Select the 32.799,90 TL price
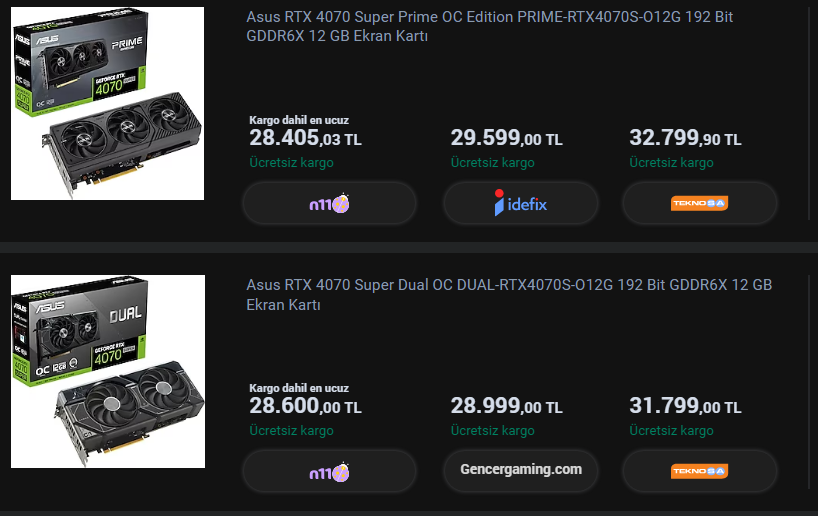Viewport: 818px width, 516px height. (685, 138)
